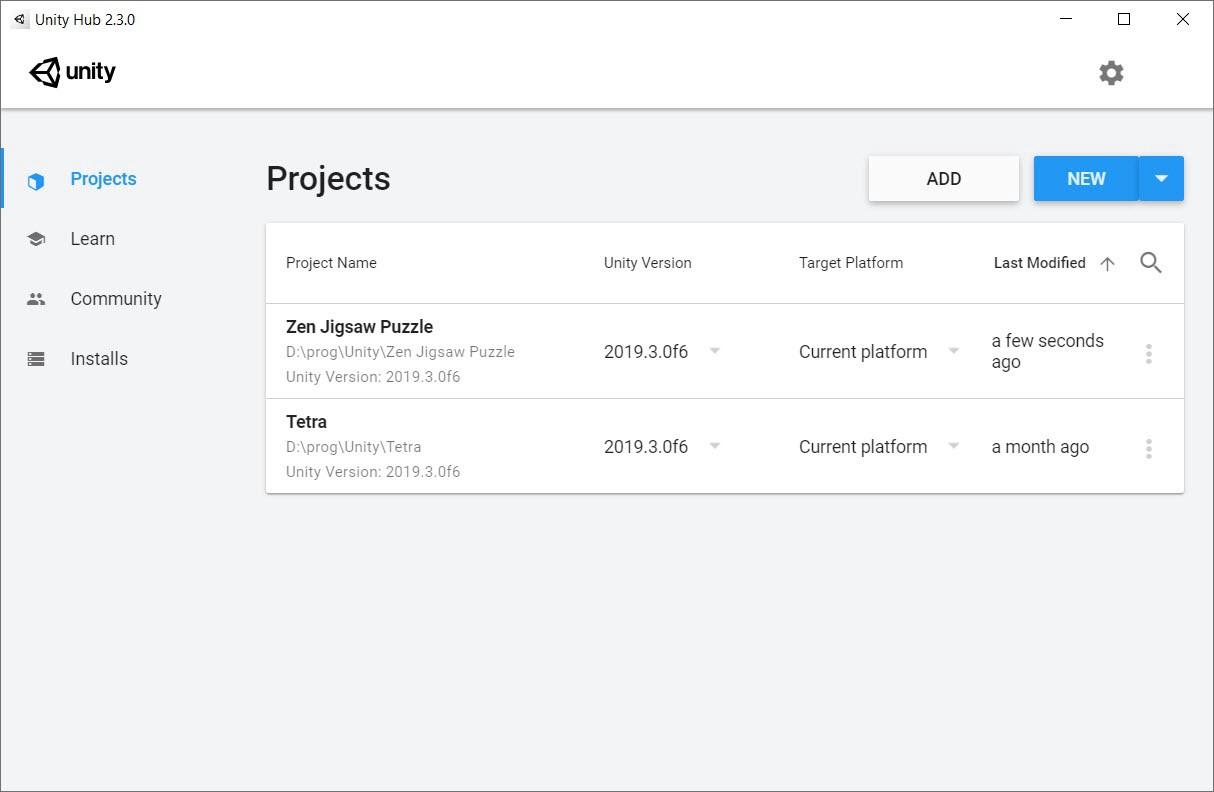Click the Unity logo in header

pos(72,72)
